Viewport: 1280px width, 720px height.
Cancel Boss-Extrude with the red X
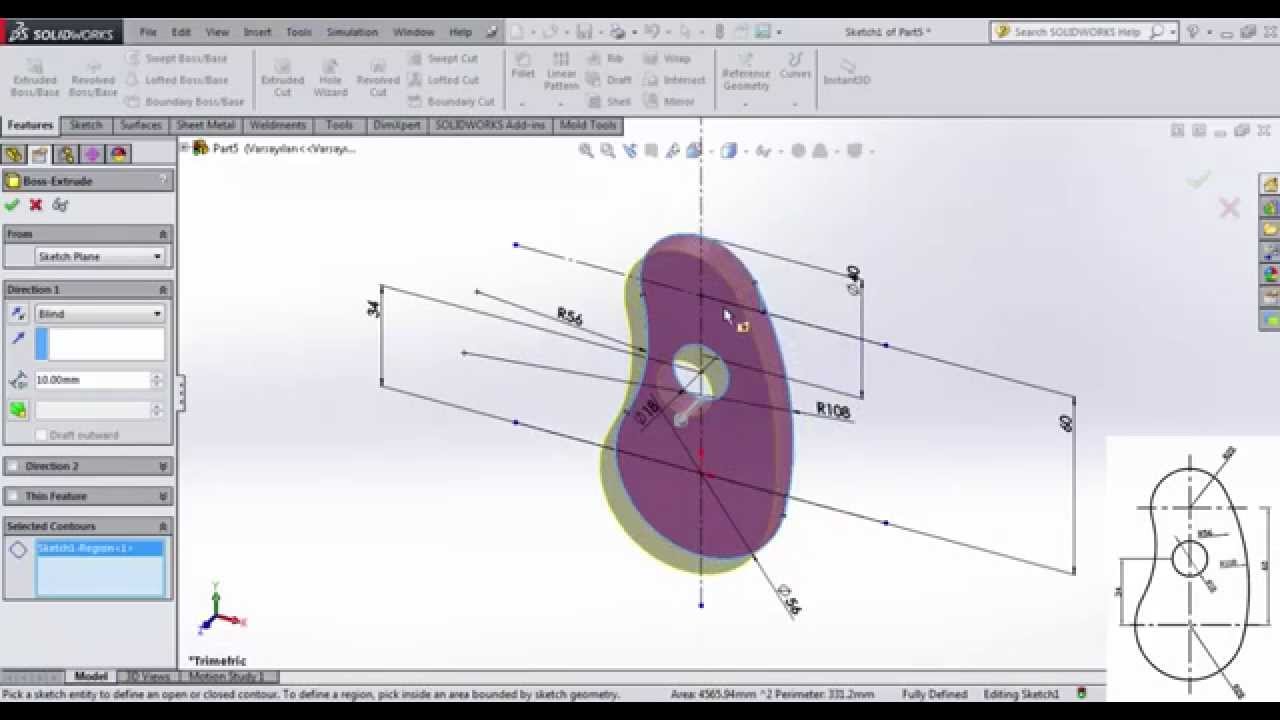pyautogui.click(x=36, y=205)
